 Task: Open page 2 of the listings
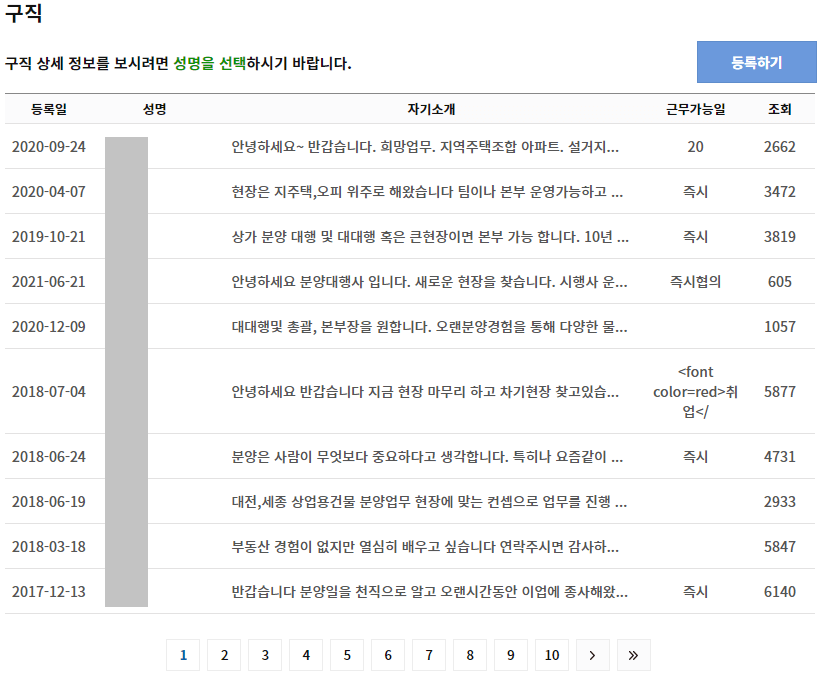224,655
